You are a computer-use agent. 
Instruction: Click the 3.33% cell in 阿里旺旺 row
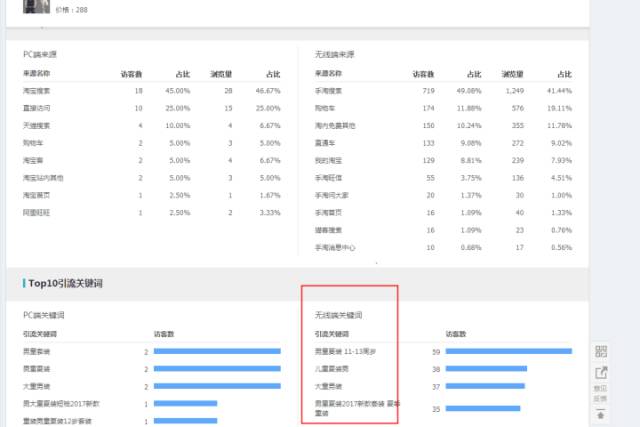tap(270, 213)
